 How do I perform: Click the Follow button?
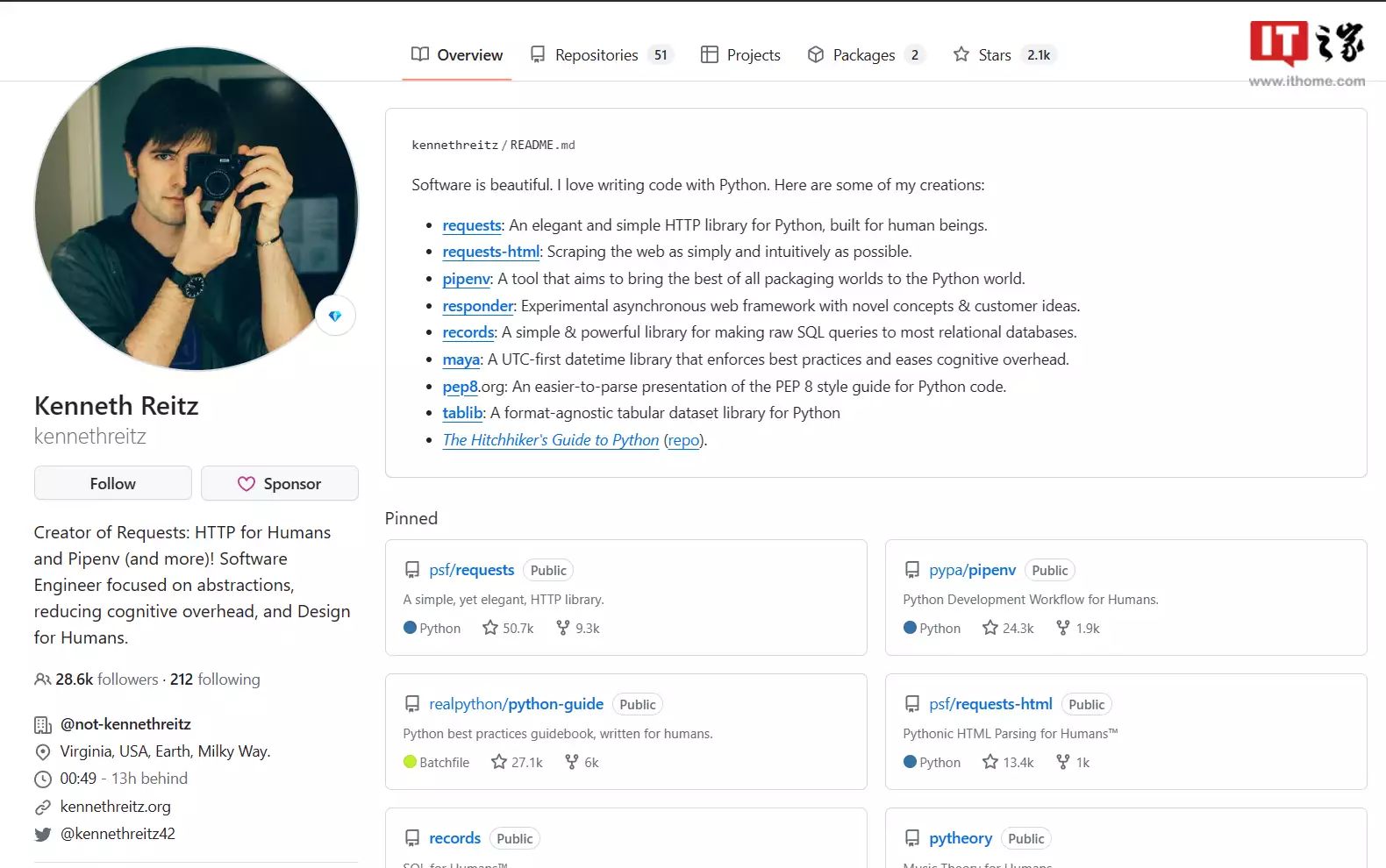pos(113,483)
